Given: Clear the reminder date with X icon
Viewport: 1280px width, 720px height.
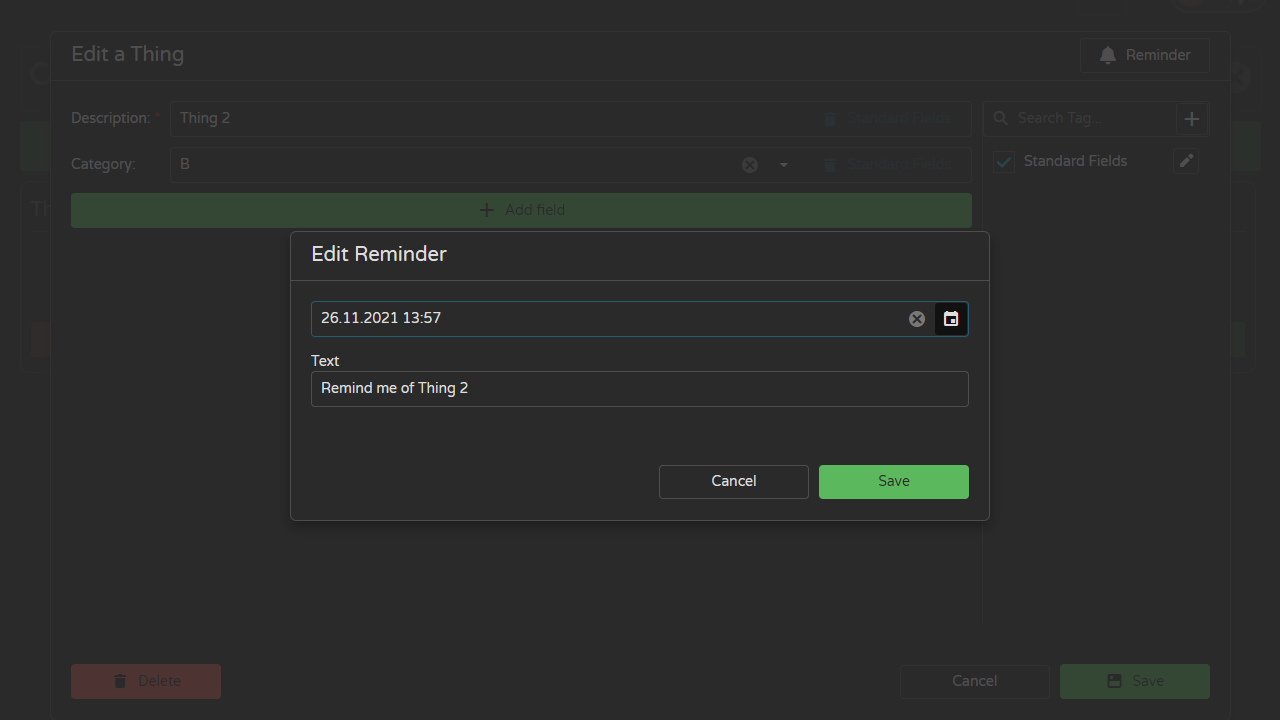Looking at the screenshot, I should (x=917, y=319).
